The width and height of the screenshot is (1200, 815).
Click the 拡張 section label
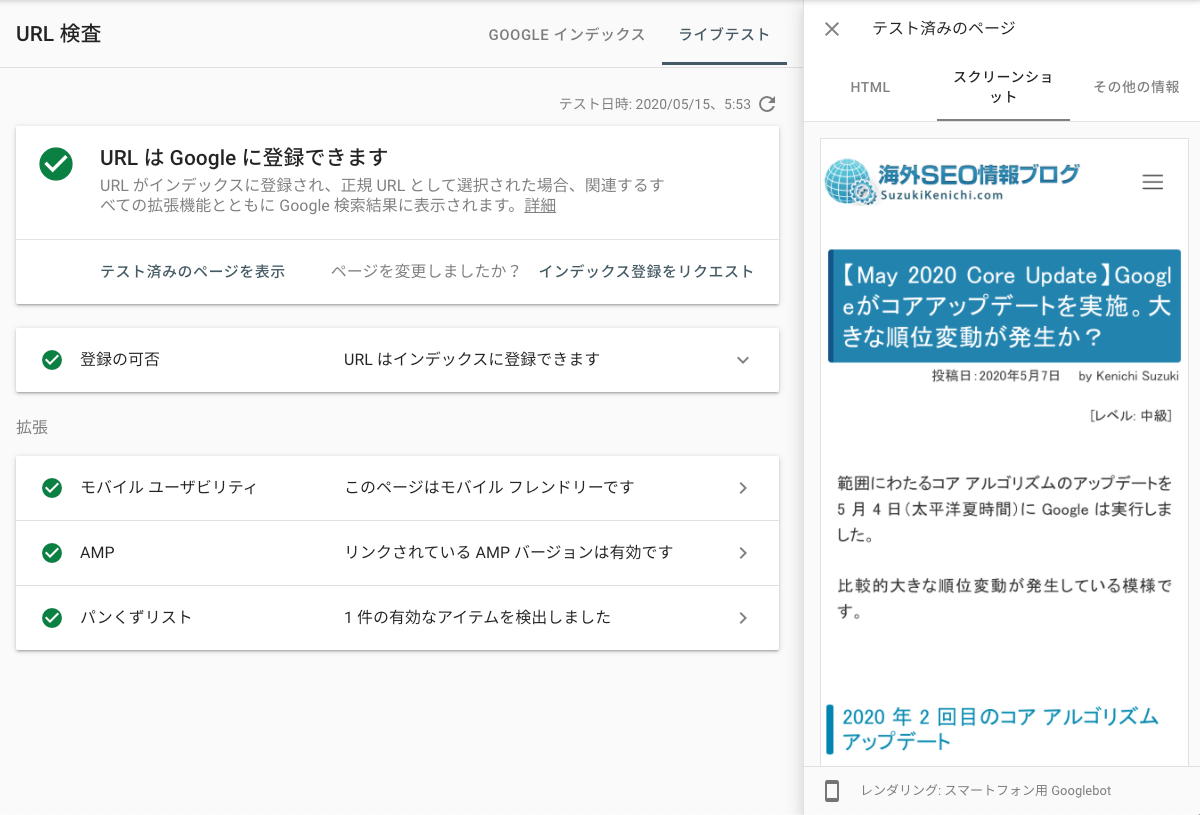click(32, 428)
